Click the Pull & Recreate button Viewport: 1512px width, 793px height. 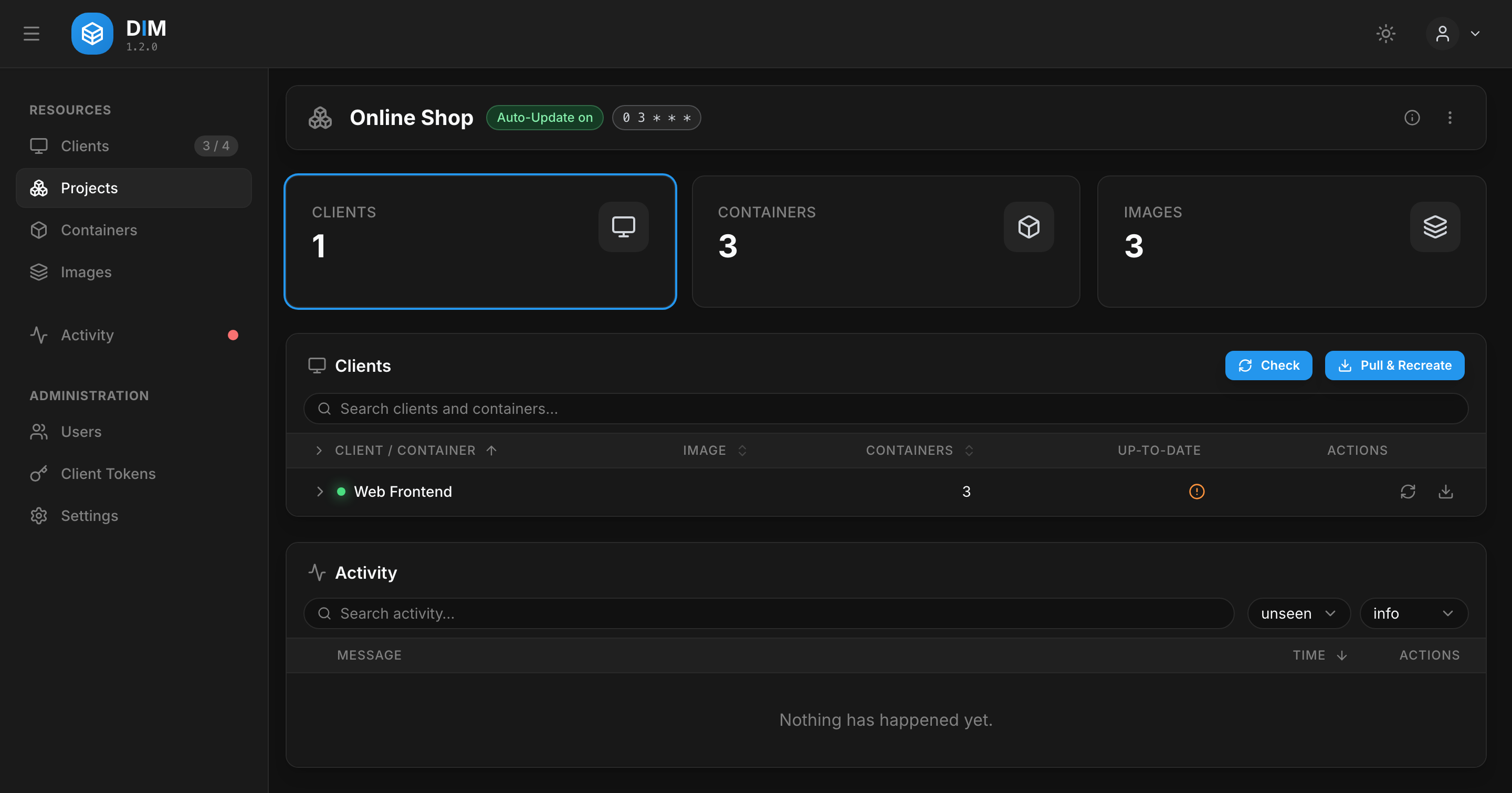pyautogui.click(x=1394, y=366)
